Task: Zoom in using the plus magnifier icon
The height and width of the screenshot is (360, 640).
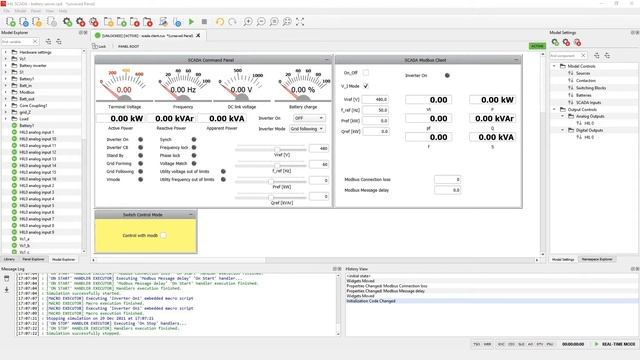Action: pos(248,22)
